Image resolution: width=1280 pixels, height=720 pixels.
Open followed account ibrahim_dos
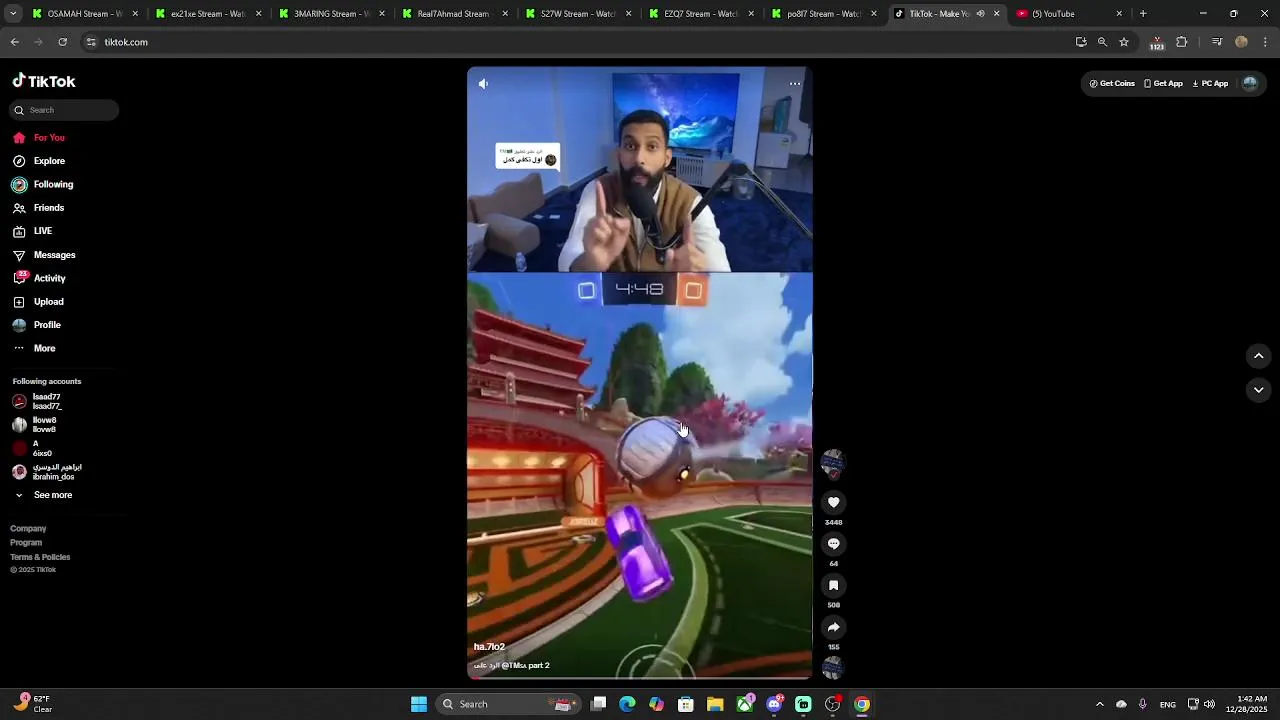pyautogui.click(x=48, y=472)
